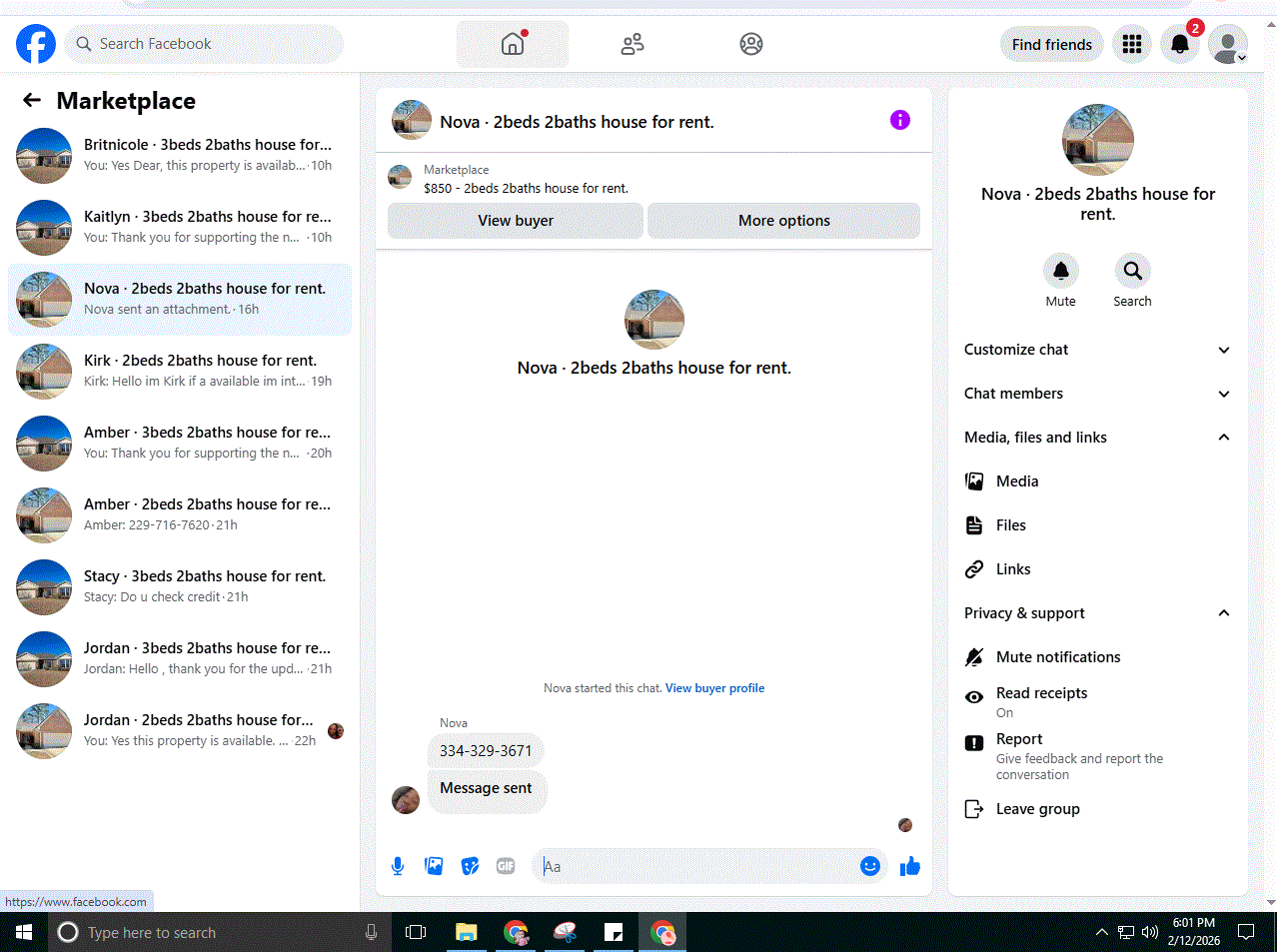Open Stacy 3beds 2baths conversation
Screen dimensions: 1277x952
pyautogui.click(x=180, y=586)
